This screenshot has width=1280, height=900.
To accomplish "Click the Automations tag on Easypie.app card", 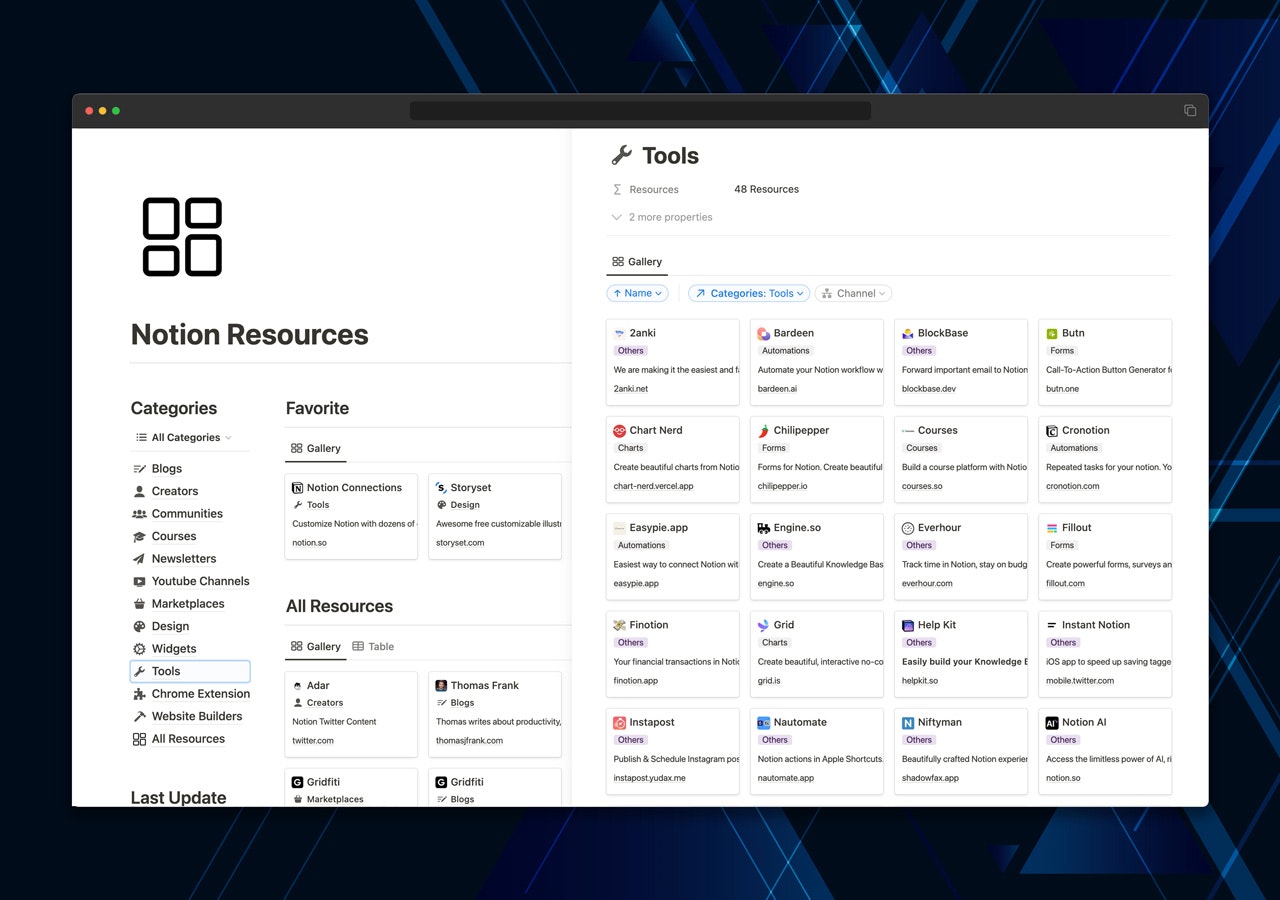I will tap(641, 545).
